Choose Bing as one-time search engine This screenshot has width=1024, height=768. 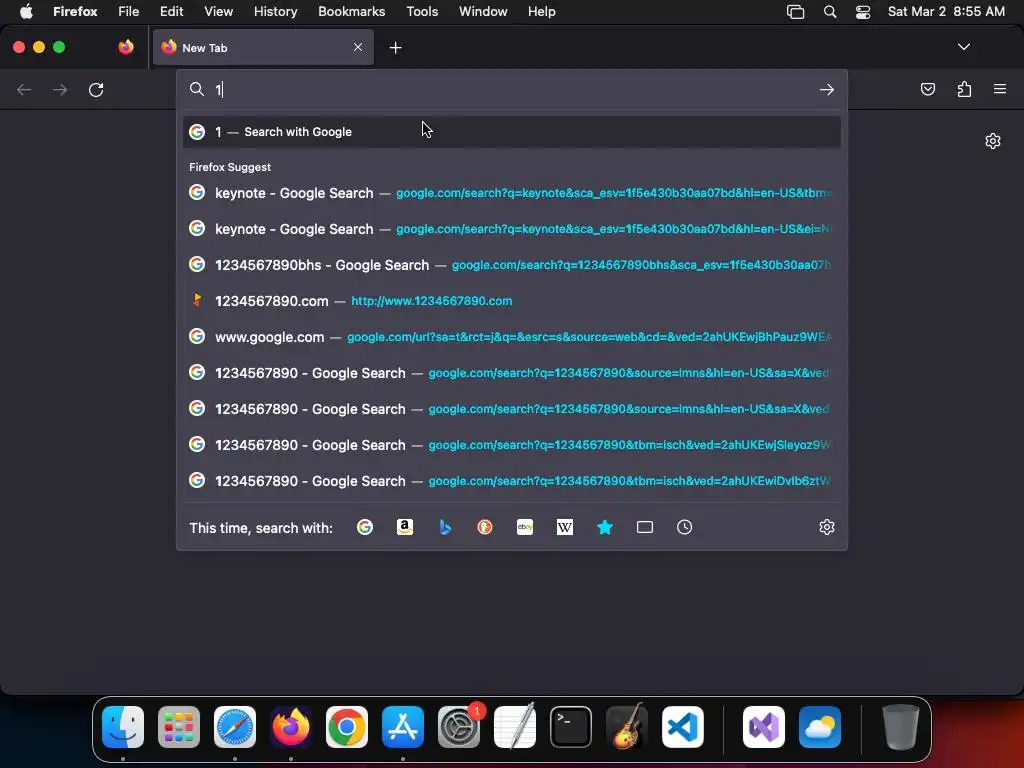(x=445, y=527)
